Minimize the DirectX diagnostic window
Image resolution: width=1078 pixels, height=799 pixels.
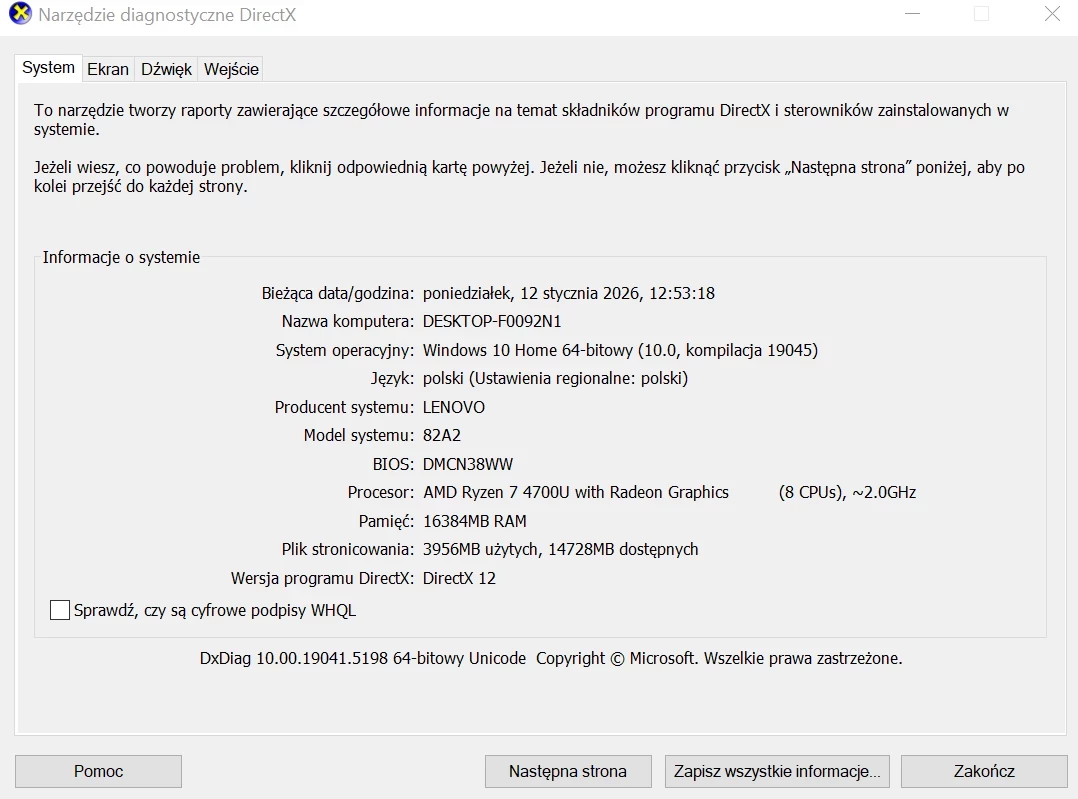pos(911,14)
